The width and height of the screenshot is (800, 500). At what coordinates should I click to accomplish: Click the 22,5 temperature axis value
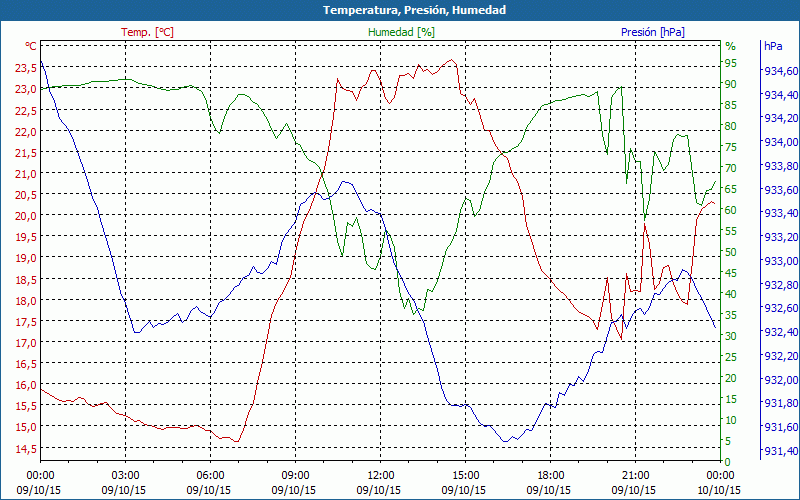pyautogui.click(x=26, y=110)
